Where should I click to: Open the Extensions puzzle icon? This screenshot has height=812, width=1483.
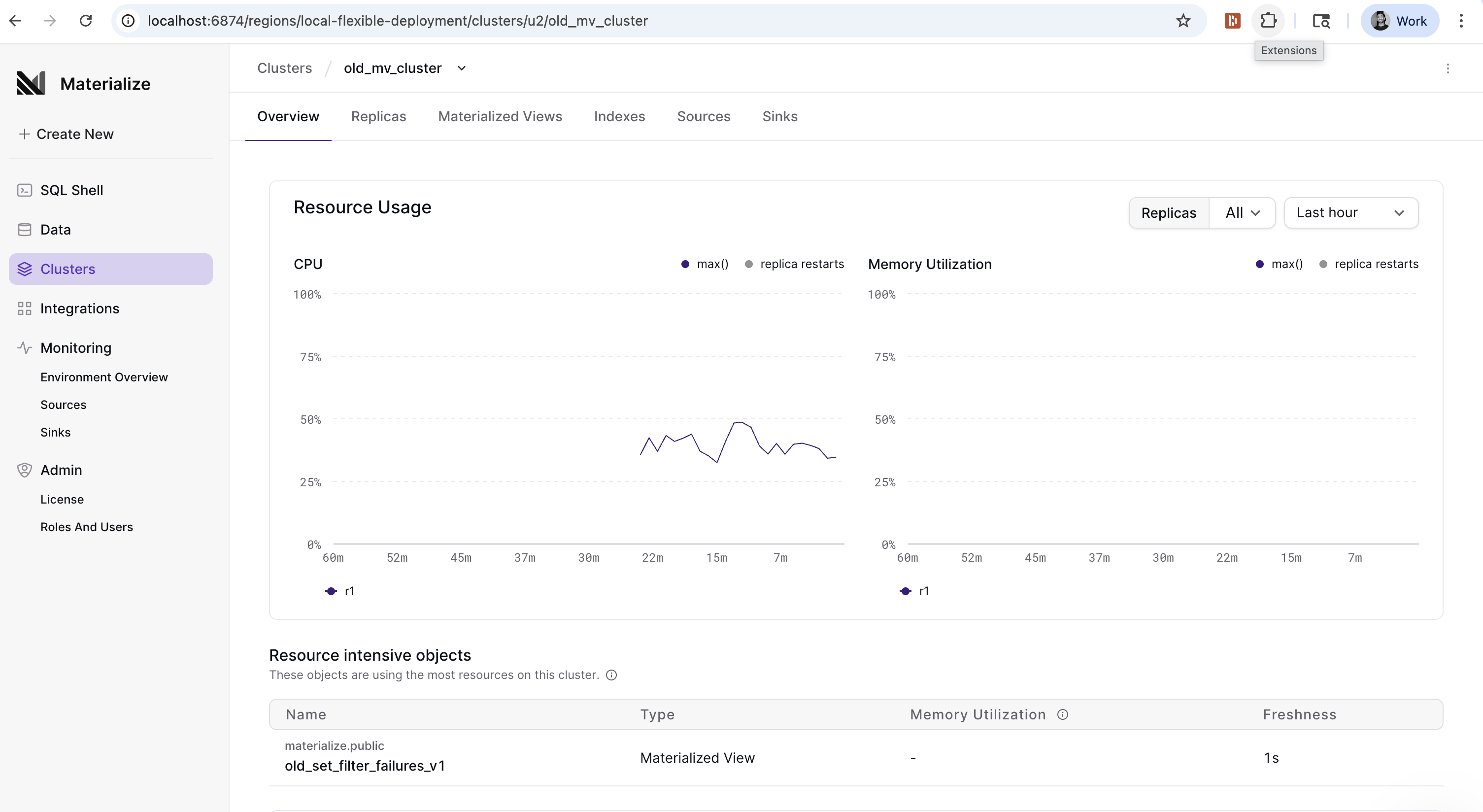pos(1268,21)
